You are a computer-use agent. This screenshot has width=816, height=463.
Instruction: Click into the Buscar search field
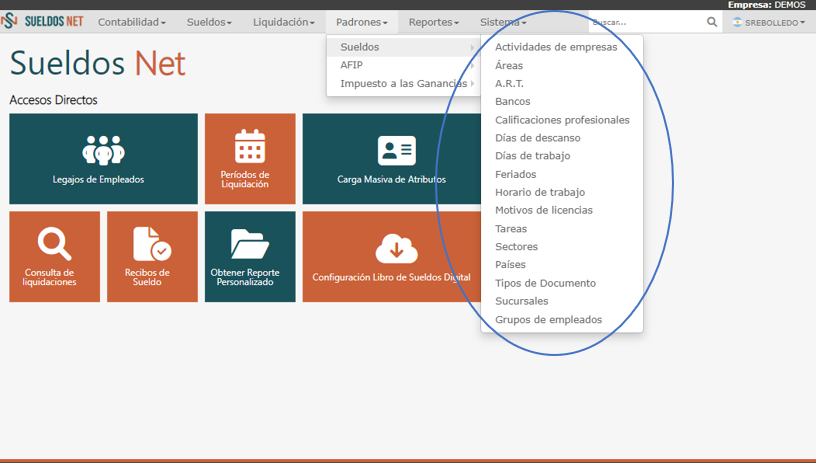tap(646, 22)
